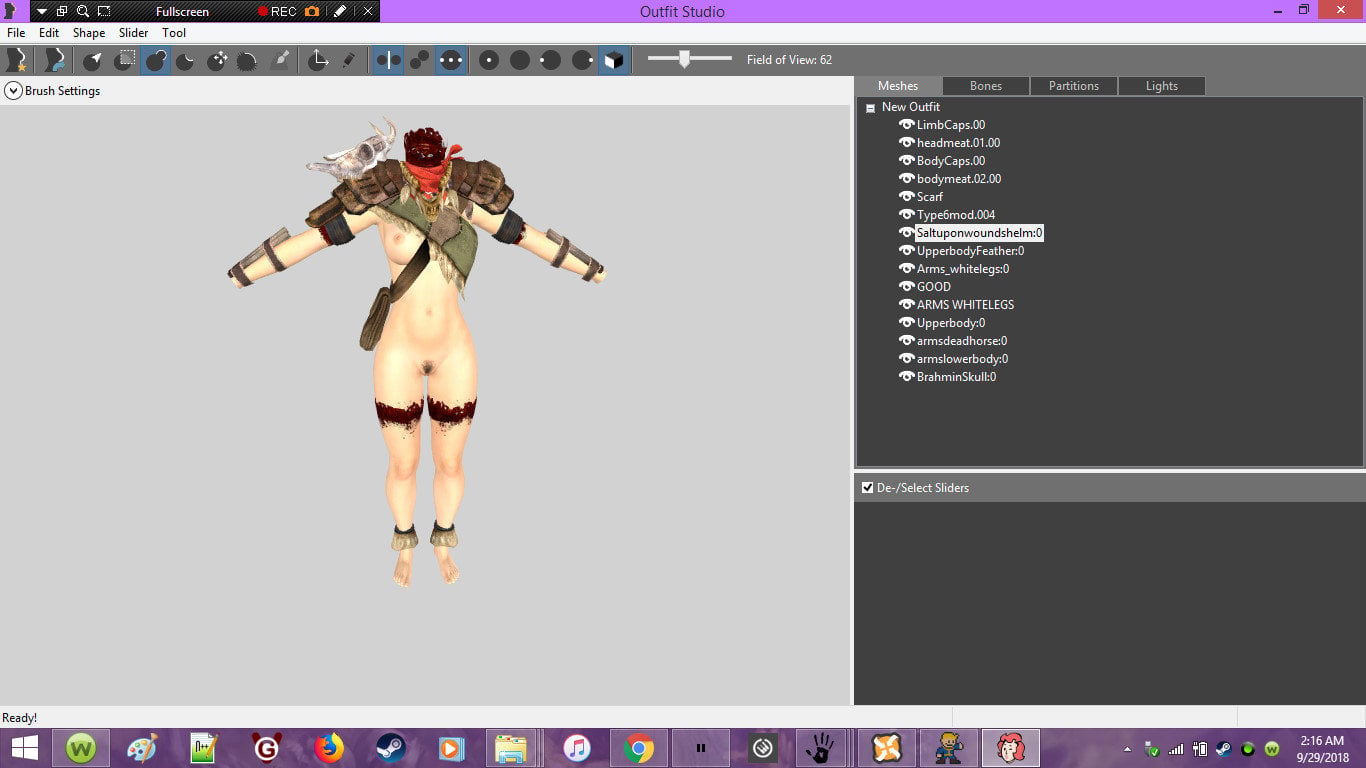The height and width of the screenshot is (768, 1366).
Task: Select the Deflate brush tool
Action: [x=186, y=60]
